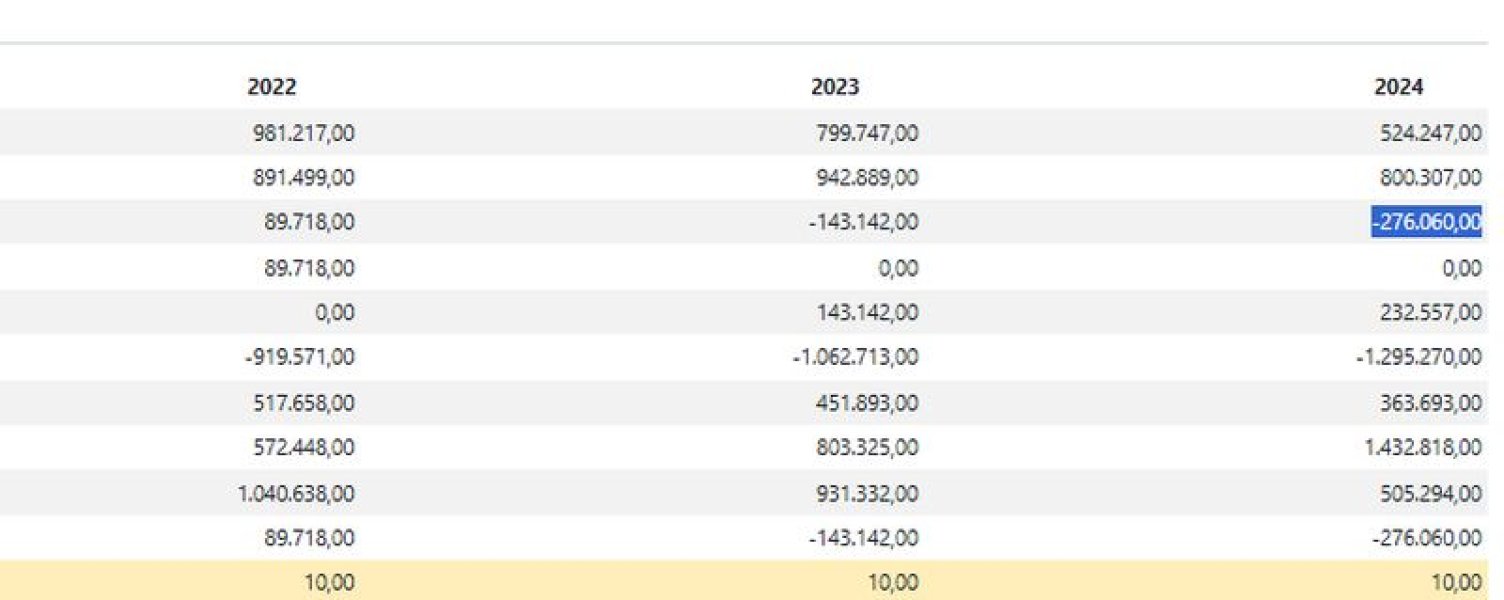Click the 2022 column header
This screenshot has height=600, width=1504.
[271, 87]
